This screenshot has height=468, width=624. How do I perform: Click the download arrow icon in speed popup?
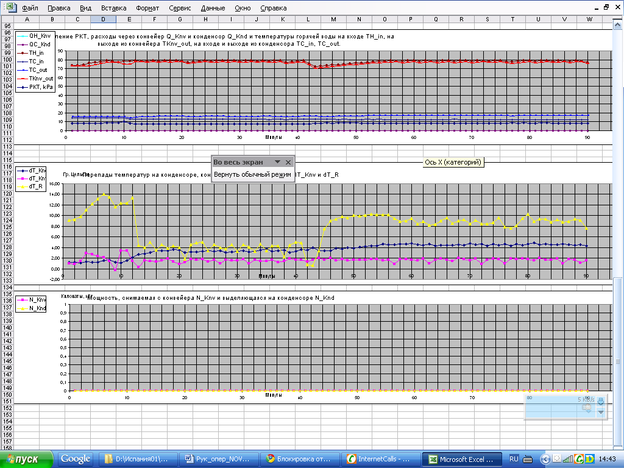(x=601, y=402)
